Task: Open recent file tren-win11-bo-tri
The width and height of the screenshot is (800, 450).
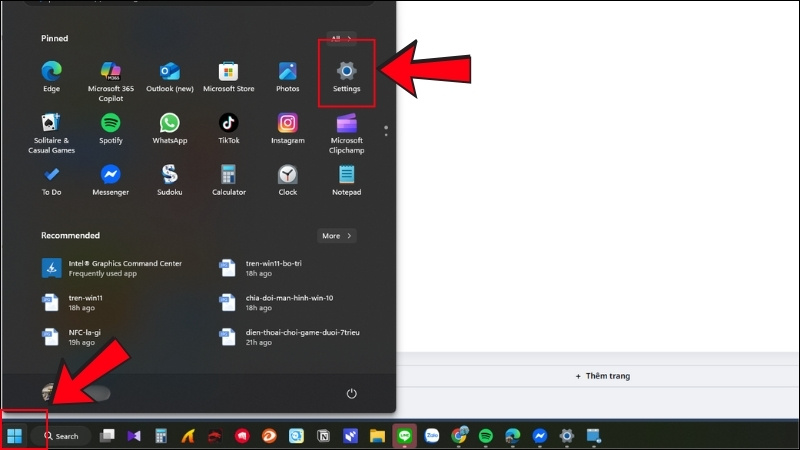Action: click(x=260, y=268)
